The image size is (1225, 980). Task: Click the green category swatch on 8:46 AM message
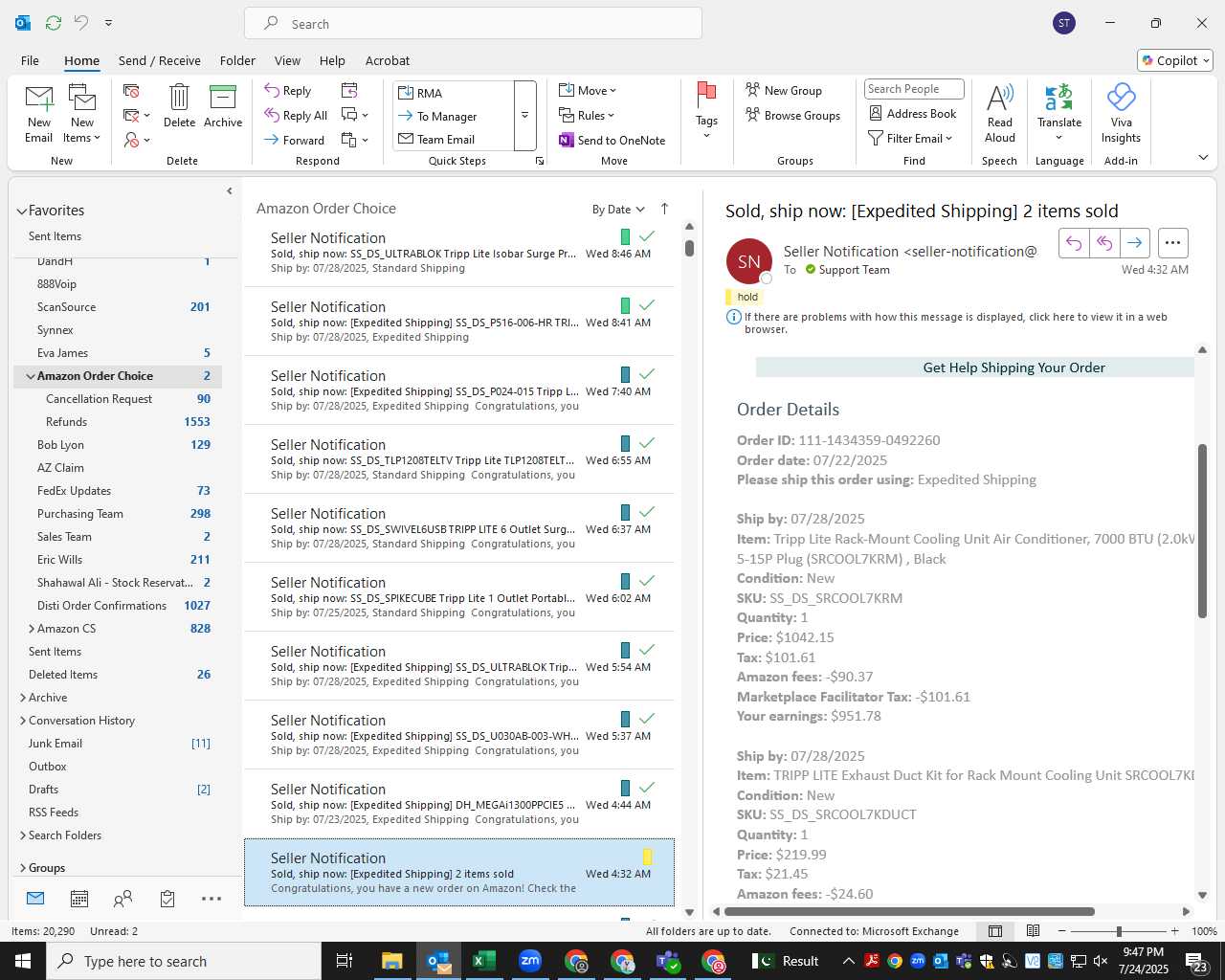point(625,236)
